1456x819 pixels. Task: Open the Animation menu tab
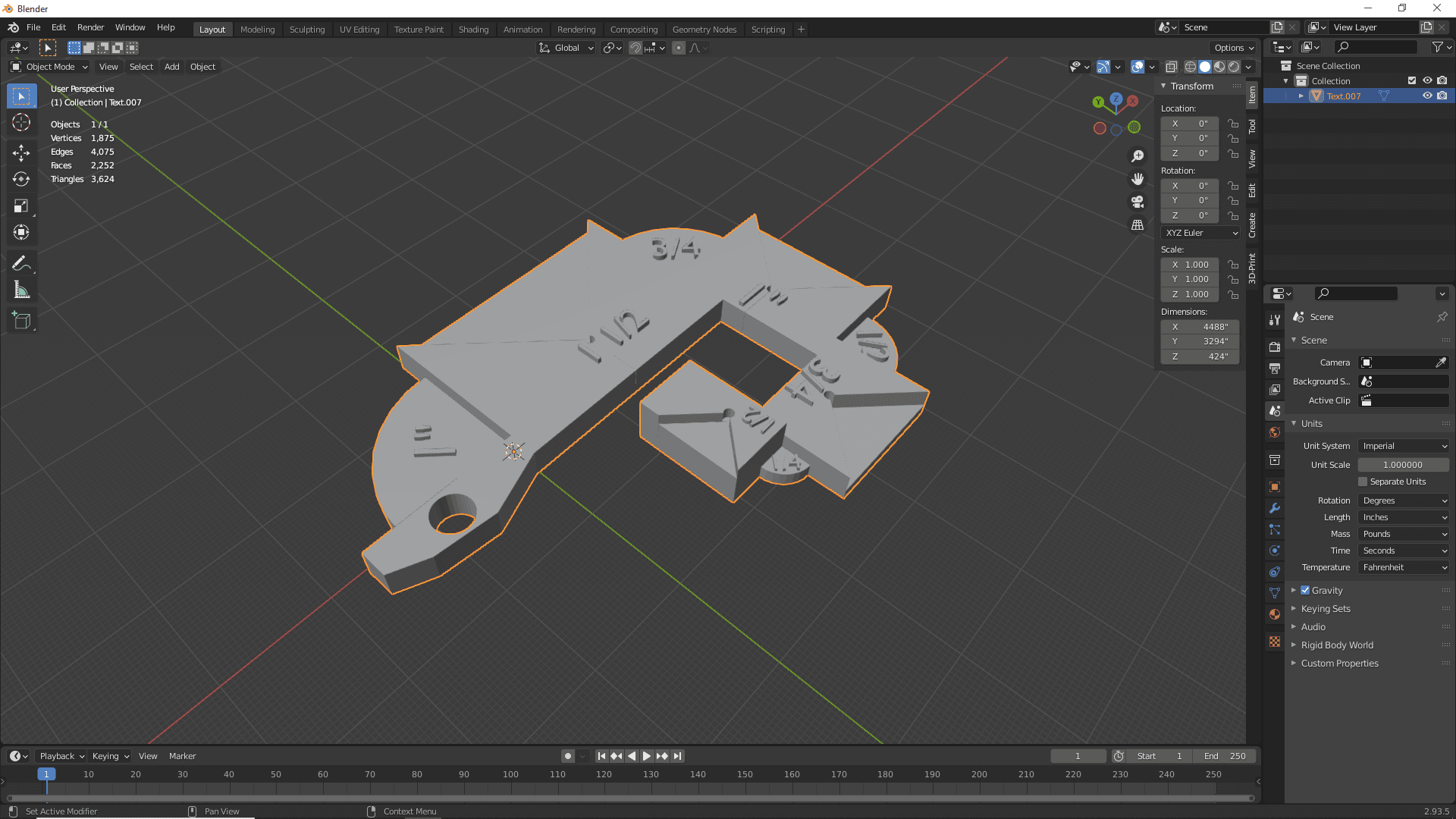pos(522,28)
